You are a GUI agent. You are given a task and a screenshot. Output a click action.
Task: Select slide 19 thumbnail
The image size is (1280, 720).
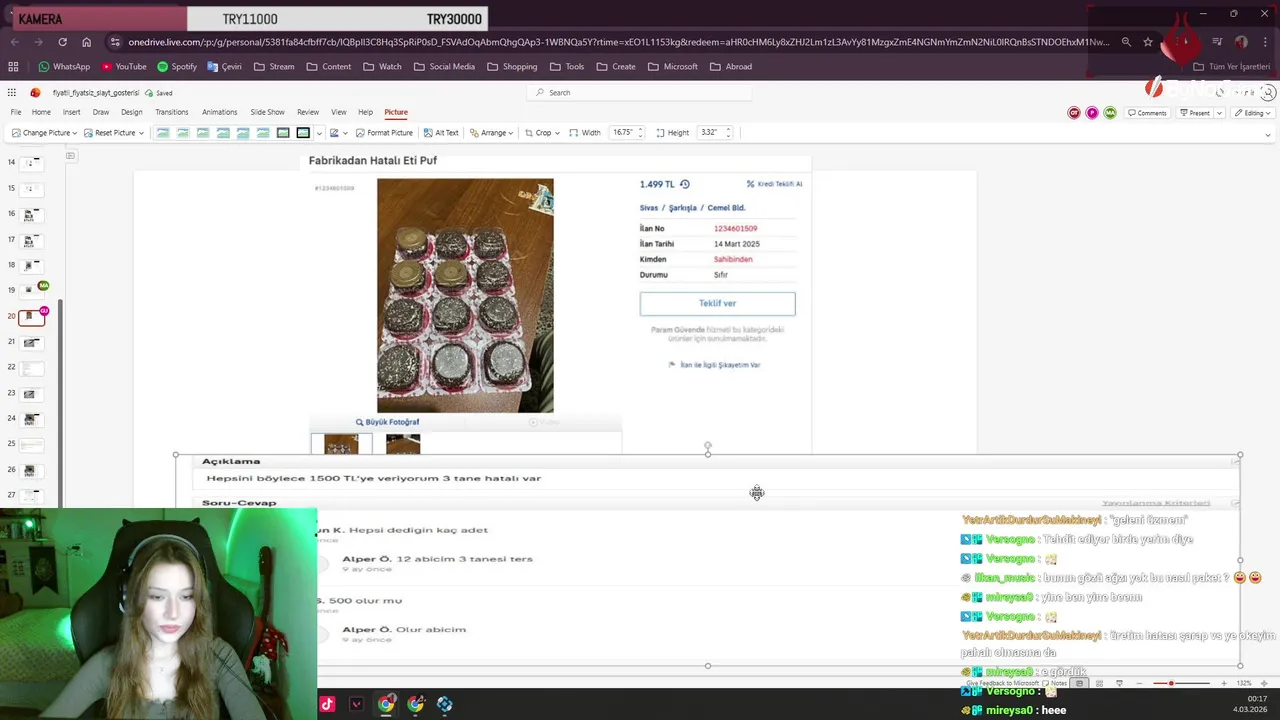31,290
